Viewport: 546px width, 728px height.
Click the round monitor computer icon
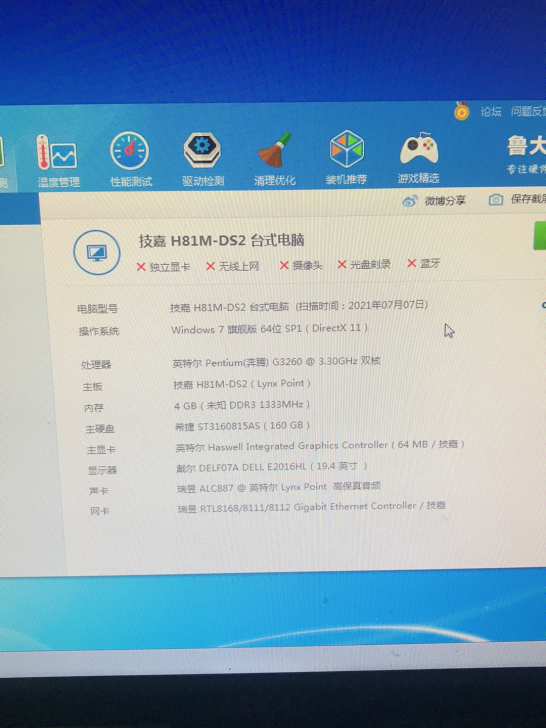(97, 253)
